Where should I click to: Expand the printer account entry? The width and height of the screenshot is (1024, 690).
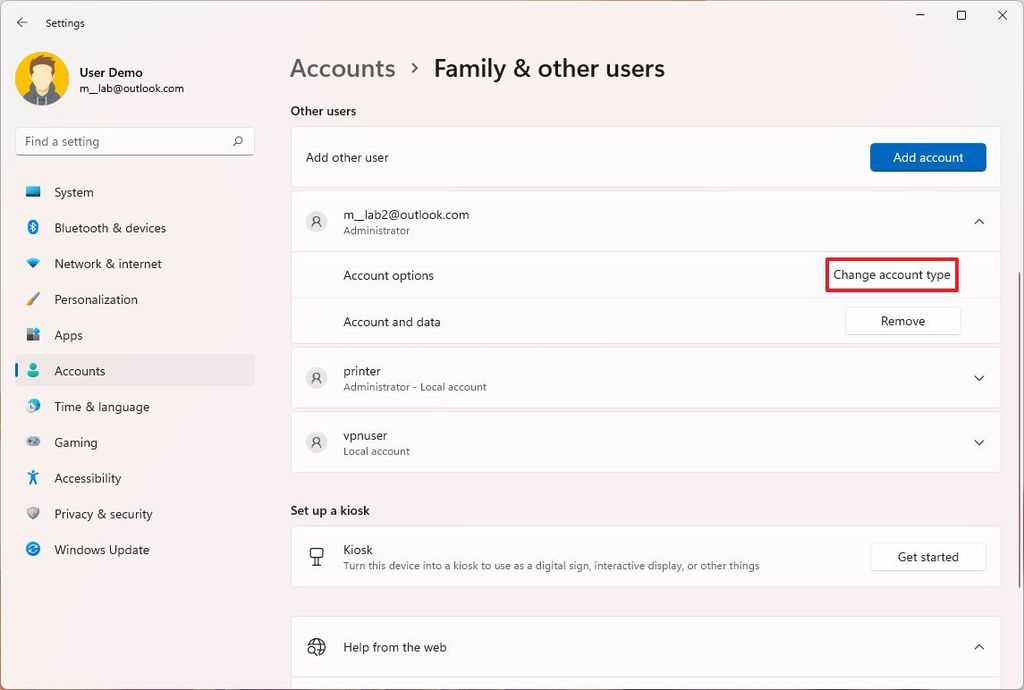coord(979,378)
